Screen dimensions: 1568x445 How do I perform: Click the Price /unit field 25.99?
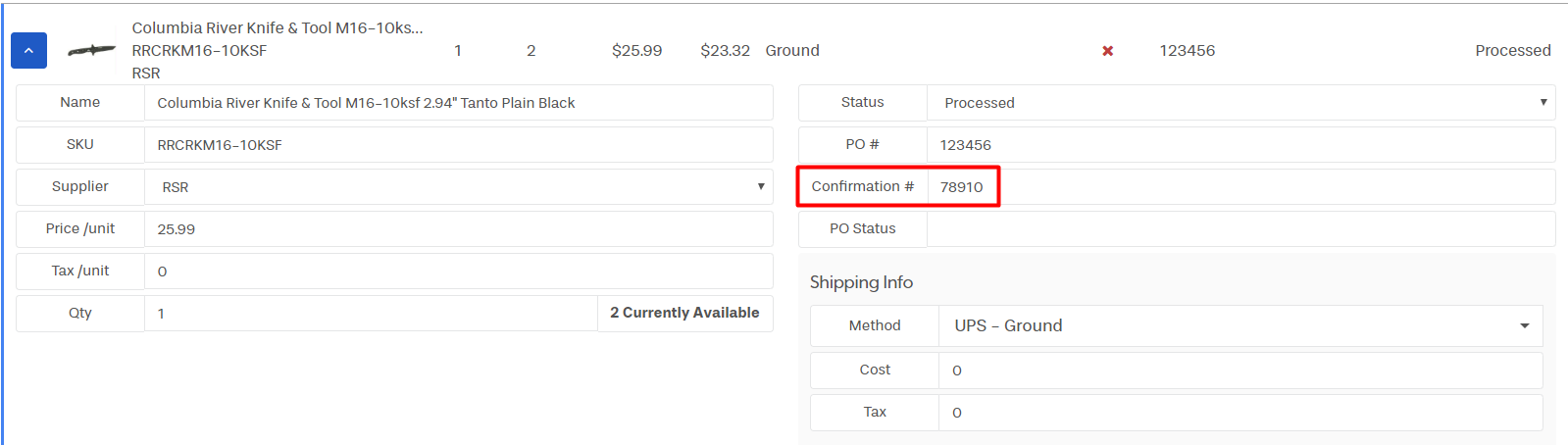(x=458, y=229)
